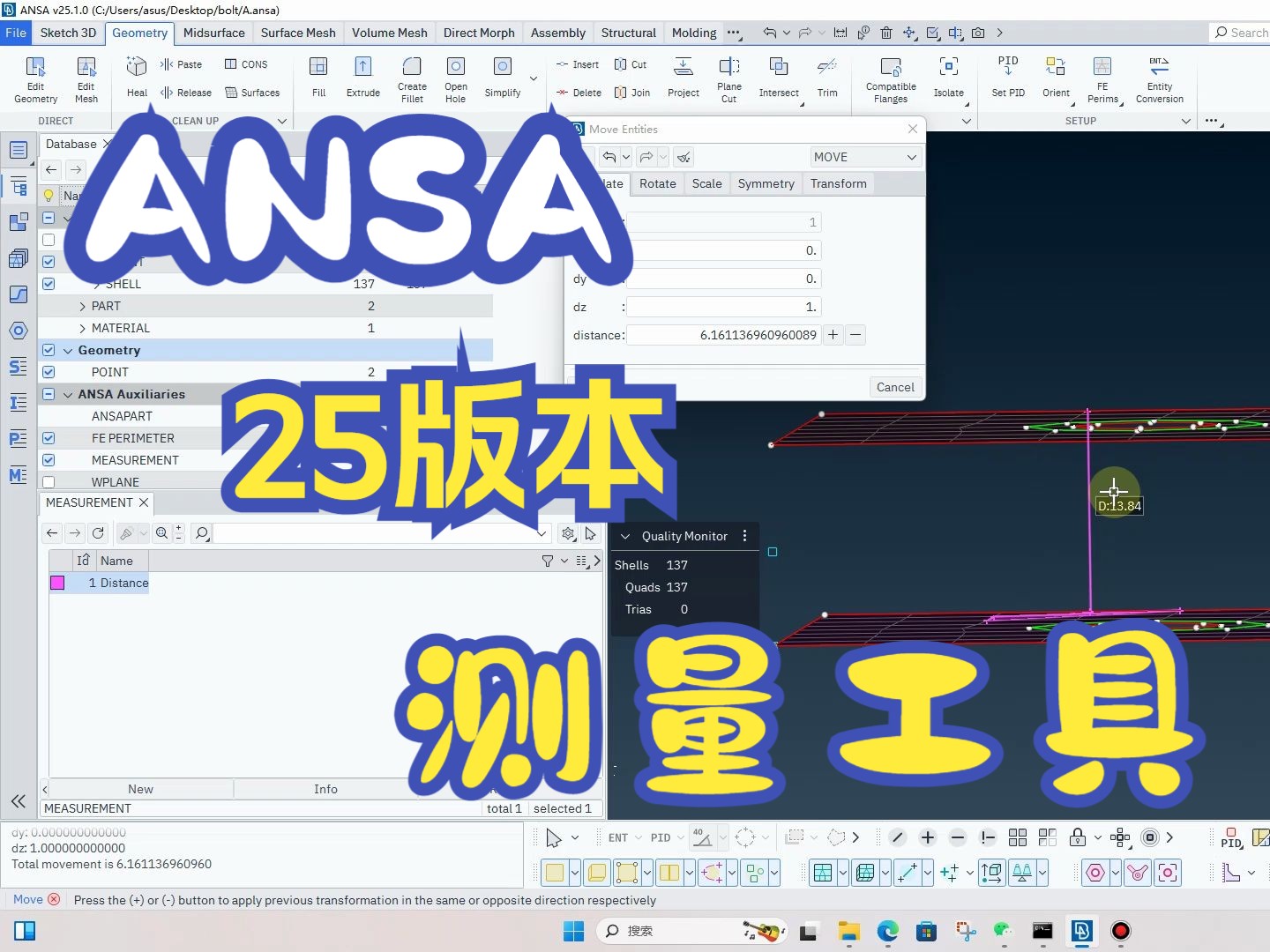This screenshot has width=1270, height=952.
Task: Click the Join tool
Action: click(x=632, y=93)
